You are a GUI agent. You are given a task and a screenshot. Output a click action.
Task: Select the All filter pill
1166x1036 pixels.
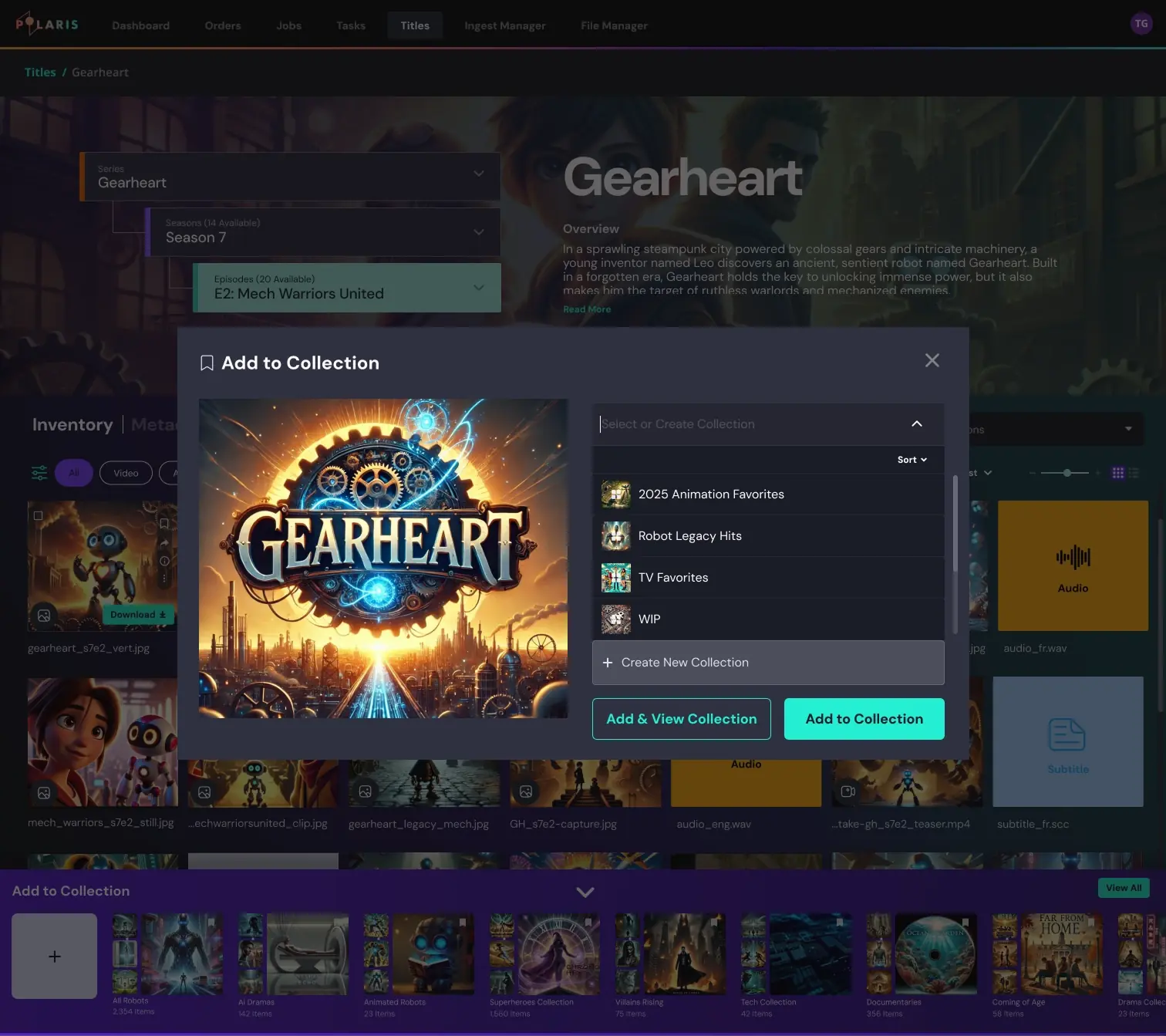point(74,473)
